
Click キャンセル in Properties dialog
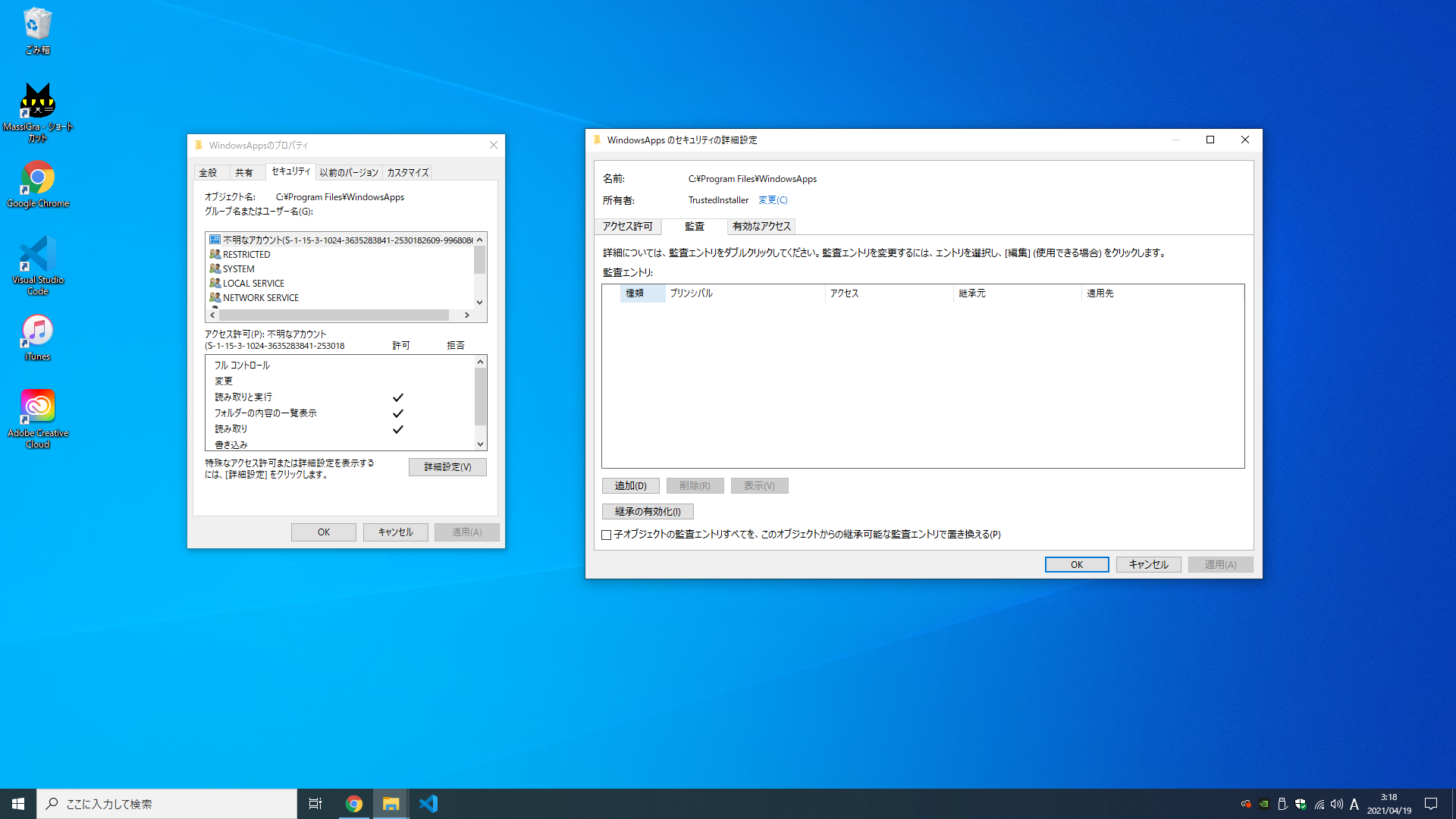pyautogui.click(x=396, y=532)
